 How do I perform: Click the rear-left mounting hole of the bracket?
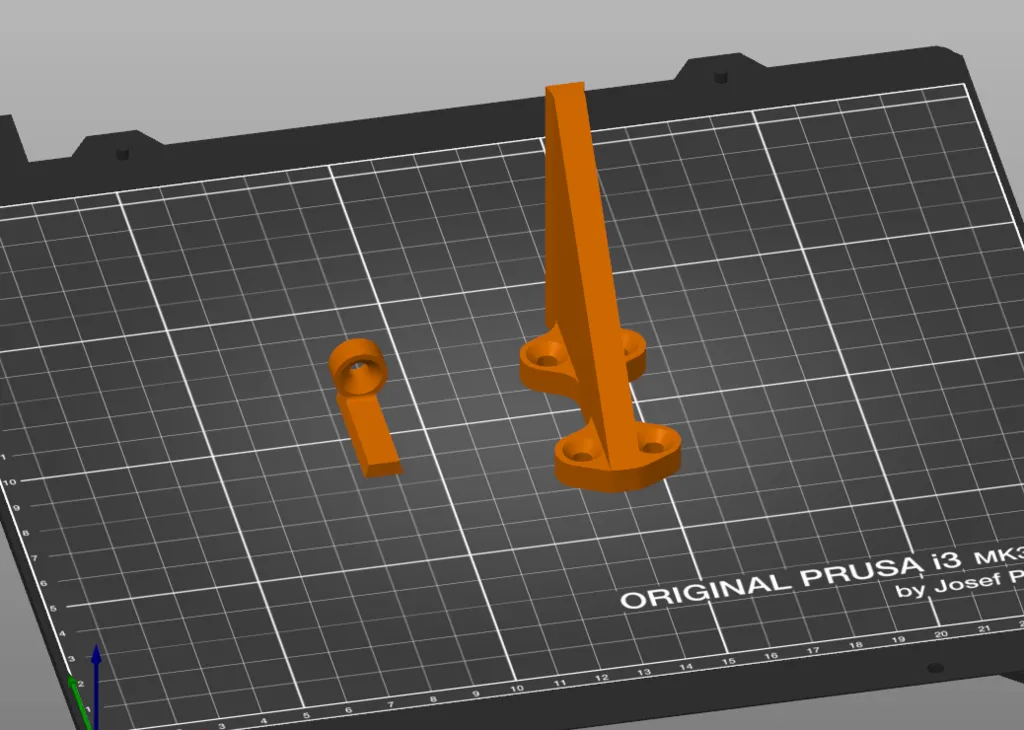tap(545, 353)
